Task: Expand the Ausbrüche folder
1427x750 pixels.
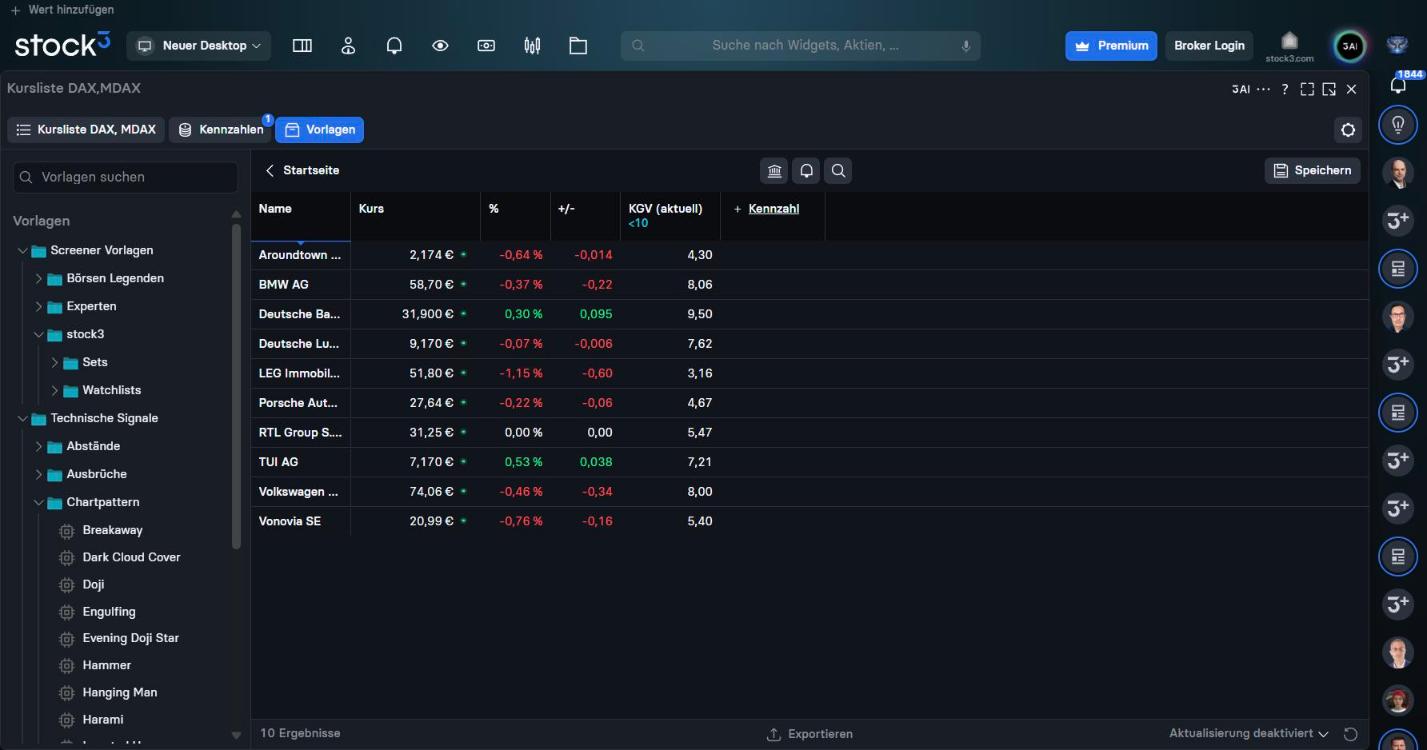Action: point(39,475)
